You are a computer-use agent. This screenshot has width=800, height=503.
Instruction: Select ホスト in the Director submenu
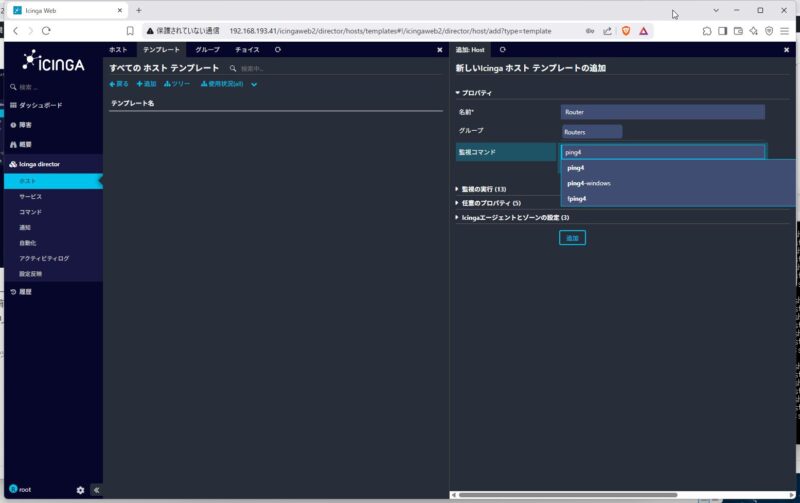pos(53,181)
